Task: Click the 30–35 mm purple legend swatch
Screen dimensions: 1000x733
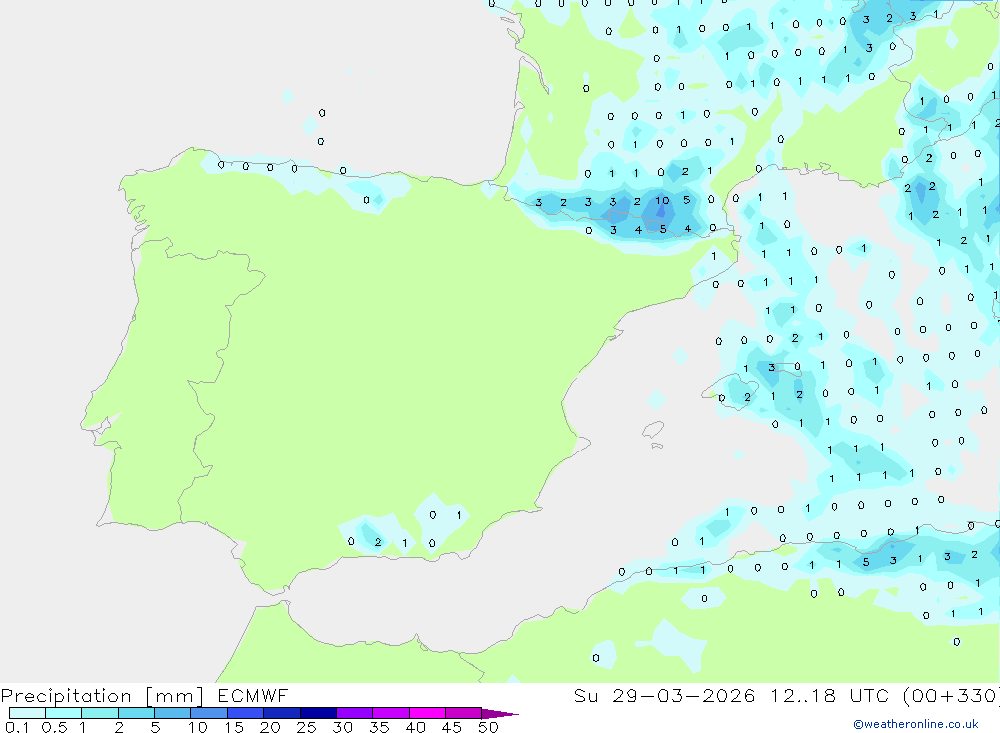Action: coord(354,713)
